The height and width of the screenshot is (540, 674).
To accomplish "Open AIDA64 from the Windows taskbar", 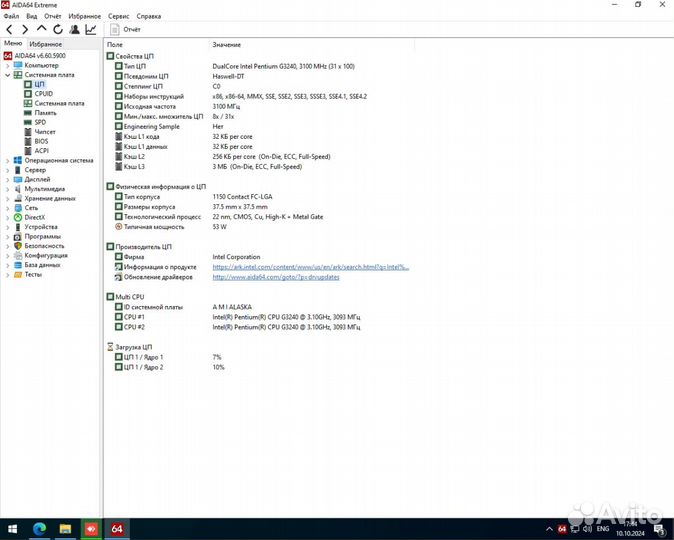I will click(x=116, y=527).
